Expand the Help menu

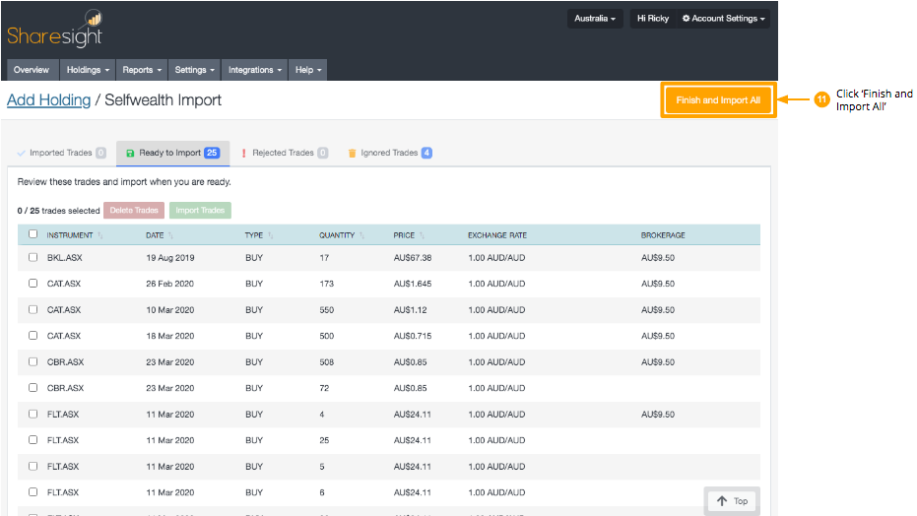[x=308, y=70]
